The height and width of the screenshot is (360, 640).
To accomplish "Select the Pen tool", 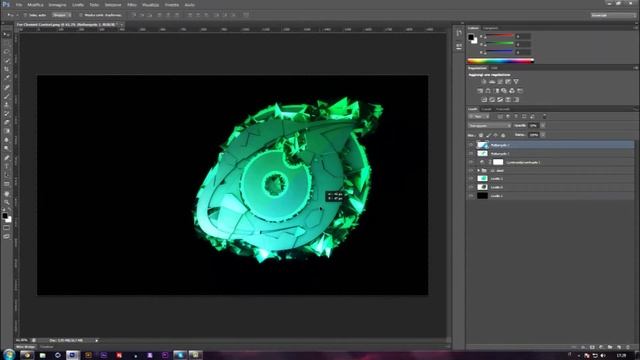I will [x=7, y=158].
